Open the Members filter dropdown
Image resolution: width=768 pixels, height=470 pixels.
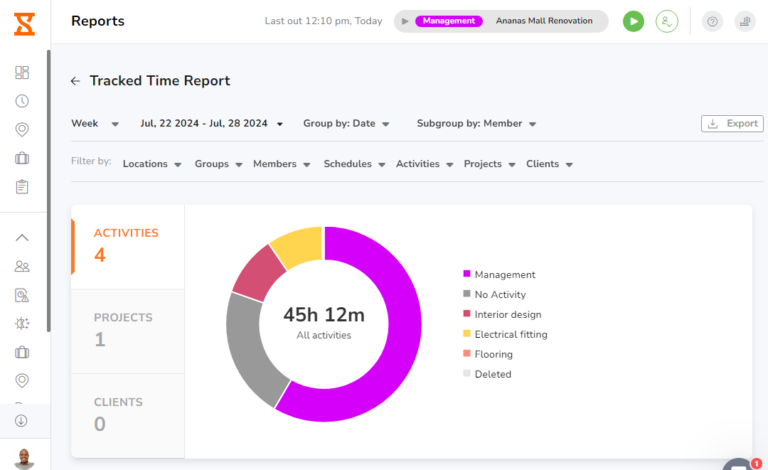pyautogui.click(x=281, y=164)
